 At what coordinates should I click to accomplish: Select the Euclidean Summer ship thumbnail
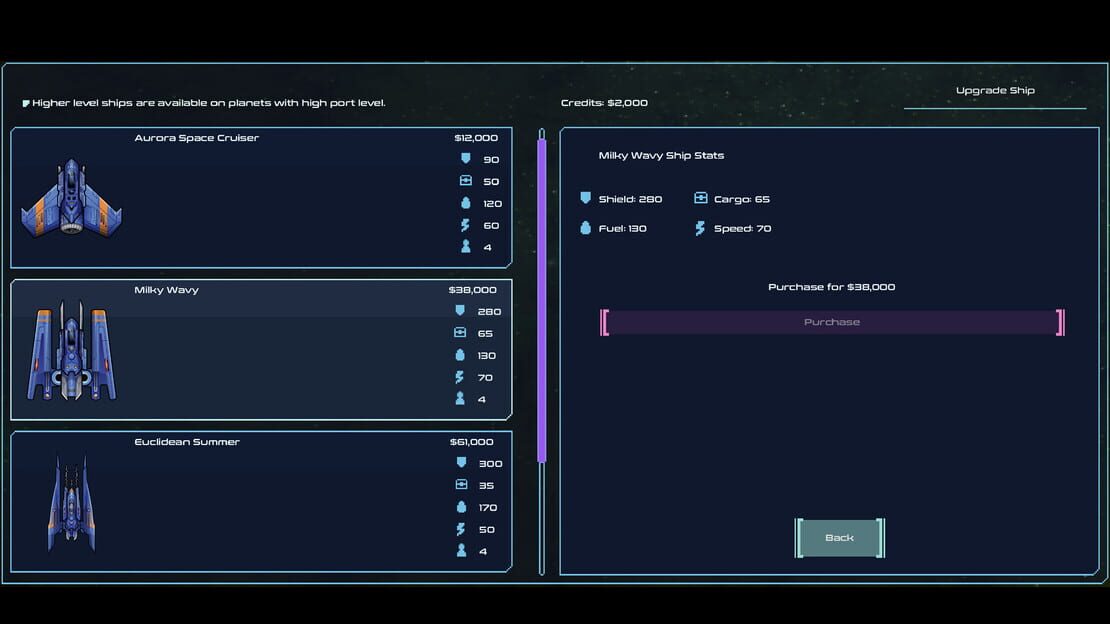pos(71,502)
